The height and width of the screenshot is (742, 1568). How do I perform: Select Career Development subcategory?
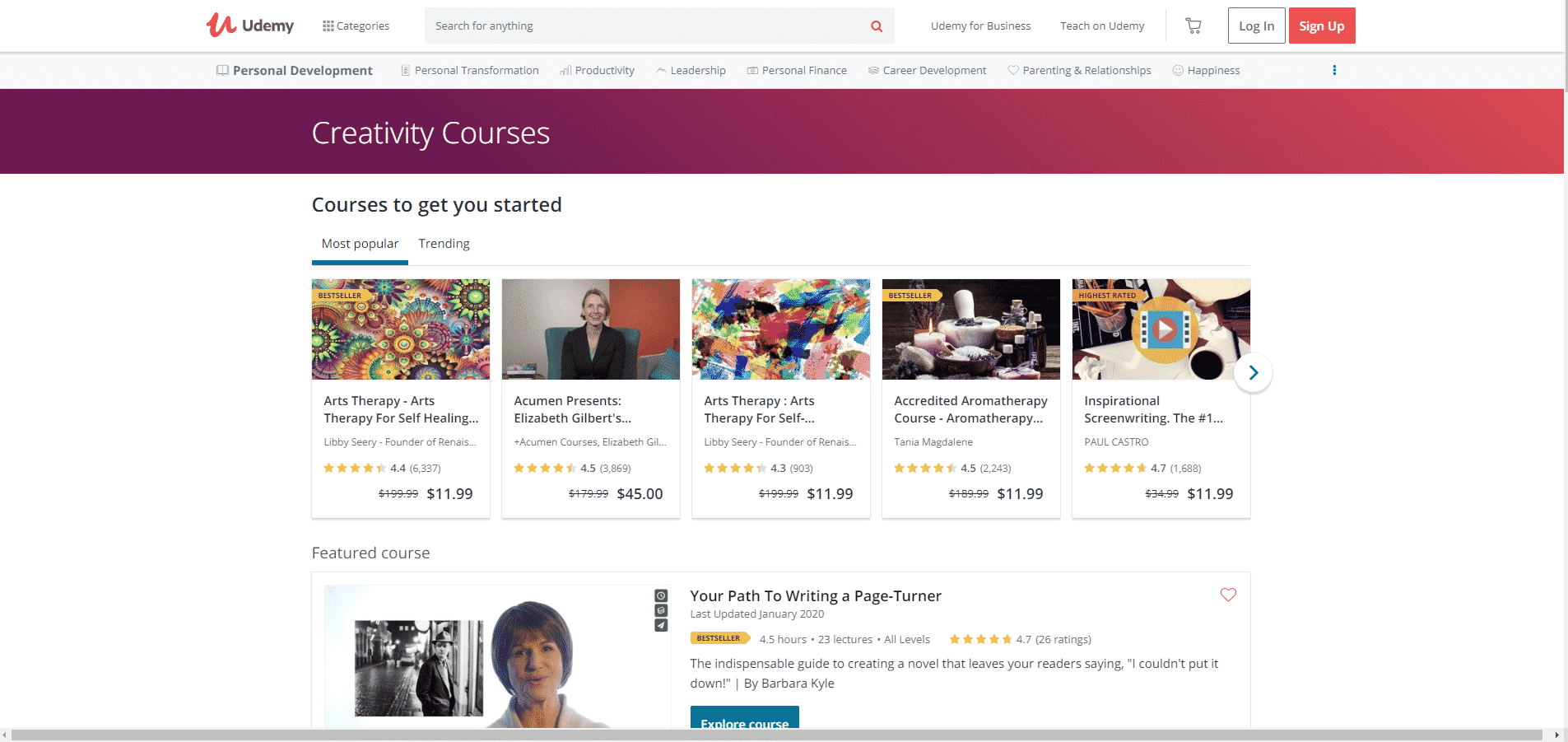coord(927,70)
